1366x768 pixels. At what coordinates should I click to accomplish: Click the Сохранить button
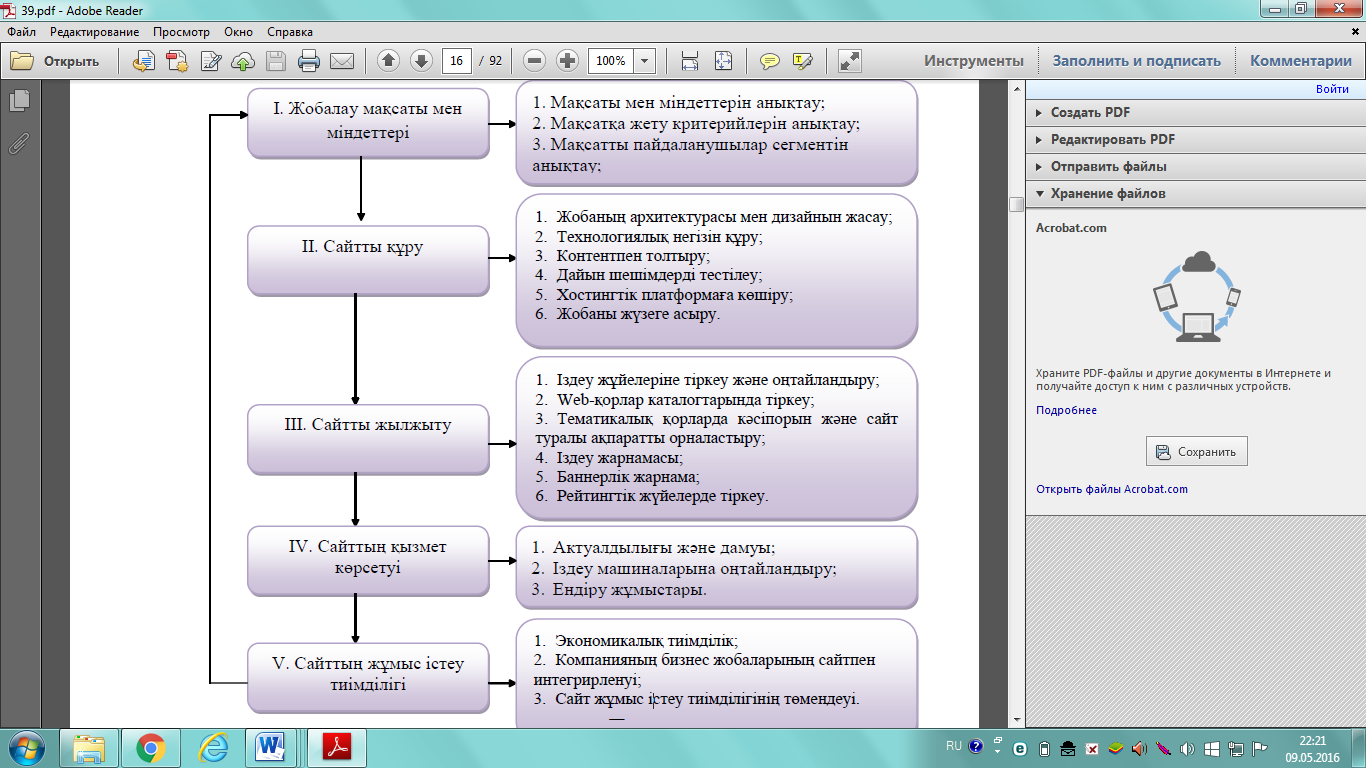click(x=1197, y=452)
